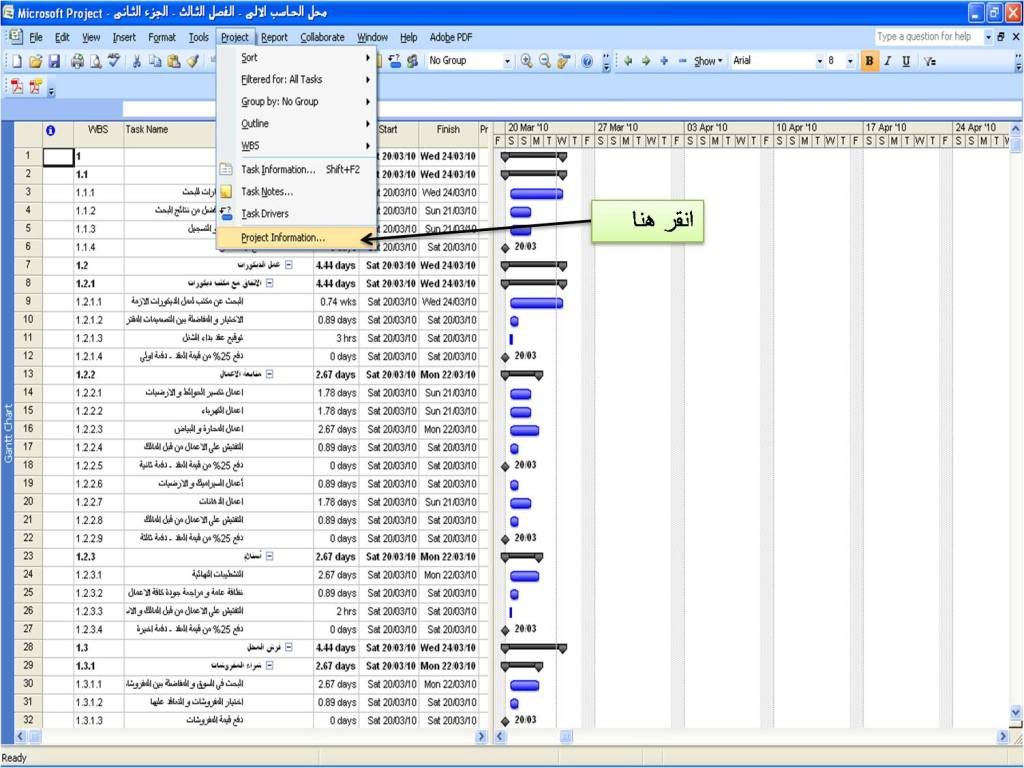Open the No Group dropdown
The image size is (1024, 768).
coord(507,61)
